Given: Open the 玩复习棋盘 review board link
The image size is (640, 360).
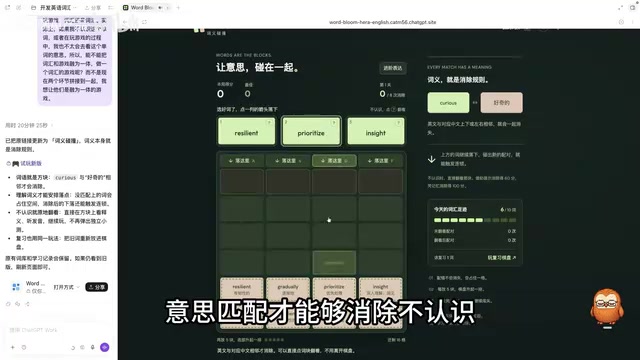Looking at the screenshot, I should (502, 258).
